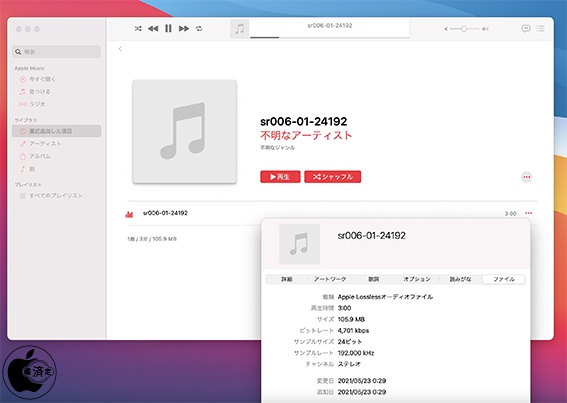567x403 pixels.
Task: Click the playback progress bar
Action: [x=330, y=37]
